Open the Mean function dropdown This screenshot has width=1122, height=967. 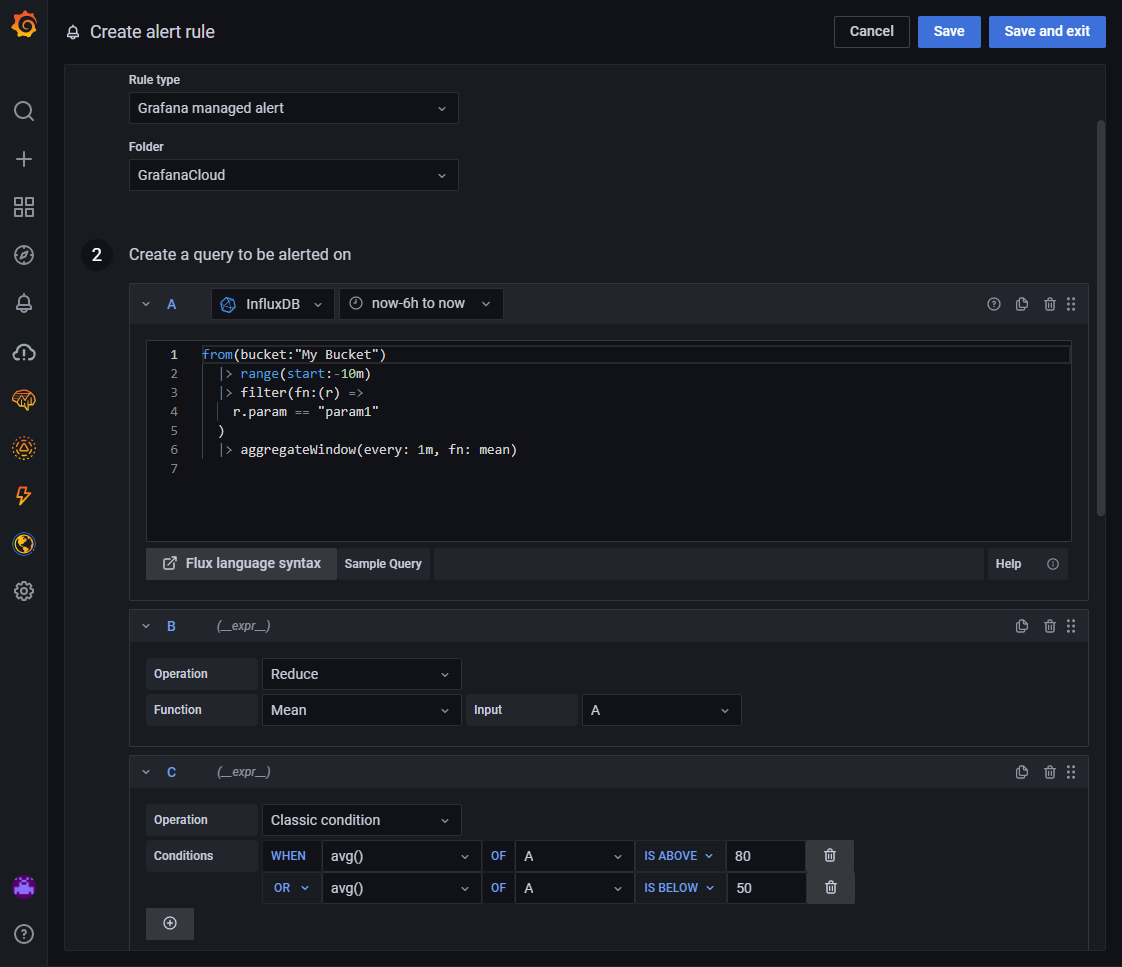coord(361,710)
